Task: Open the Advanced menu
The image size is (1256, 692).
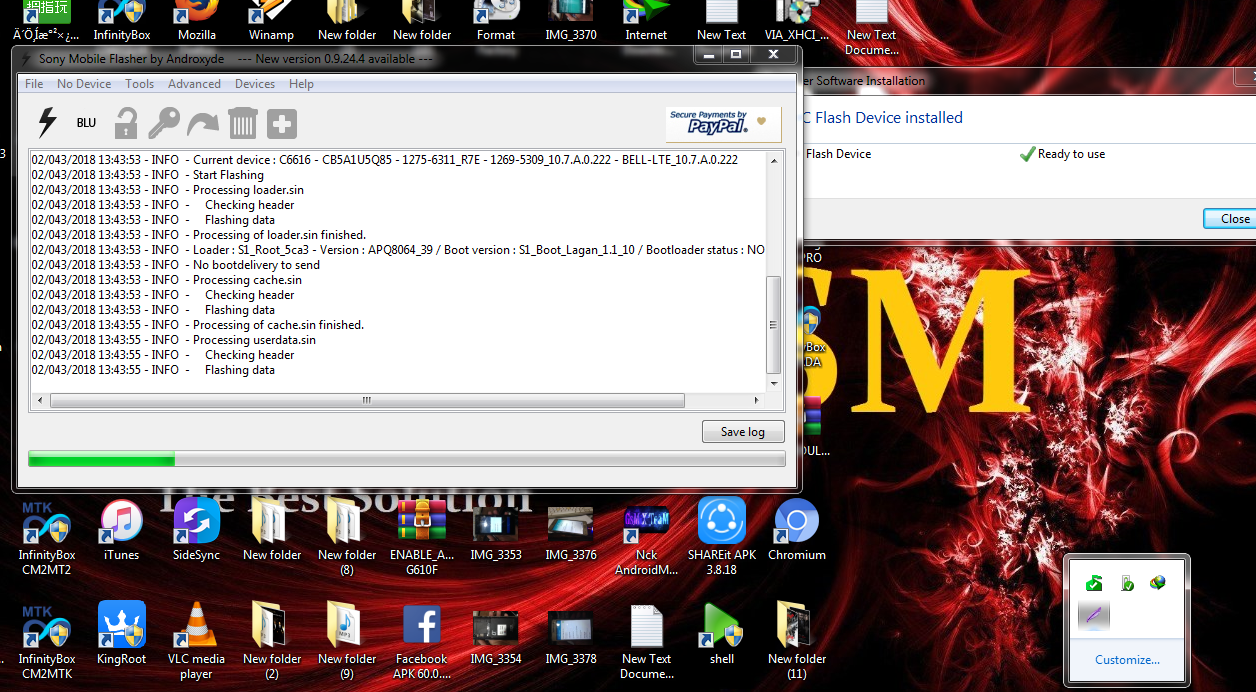Action: point(194,84)
